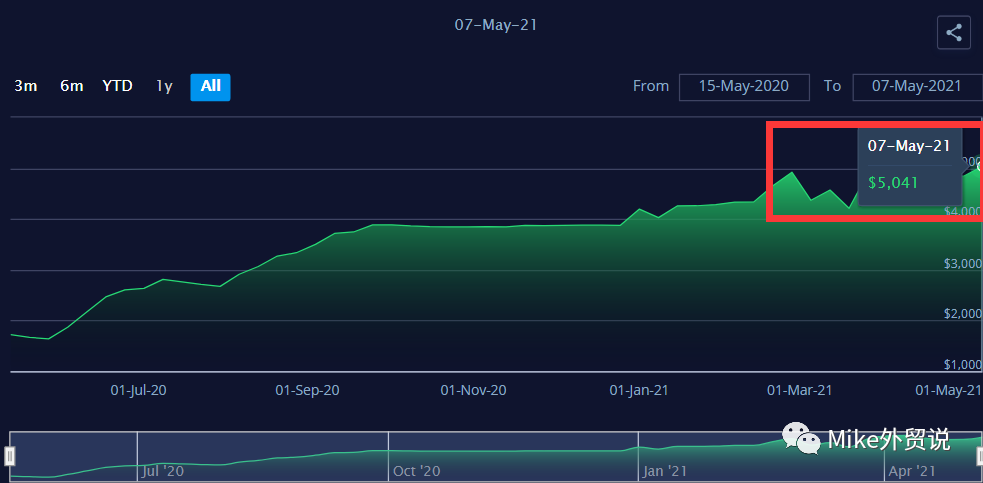Click the Jan '21 navigator label

tap(666, 470)
